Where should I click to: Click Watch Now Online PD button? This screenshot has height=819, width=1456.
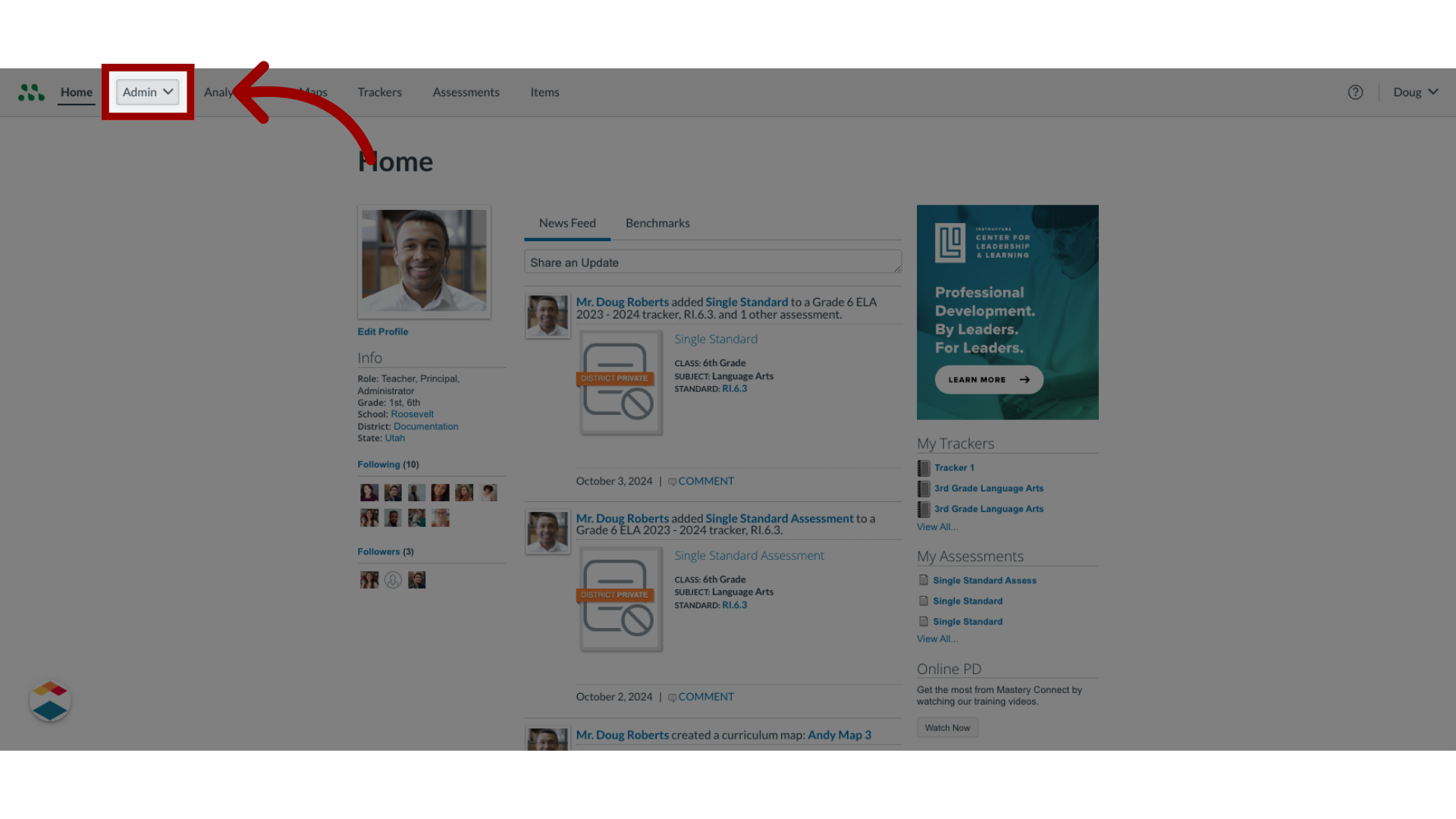(x=947, y=727)
